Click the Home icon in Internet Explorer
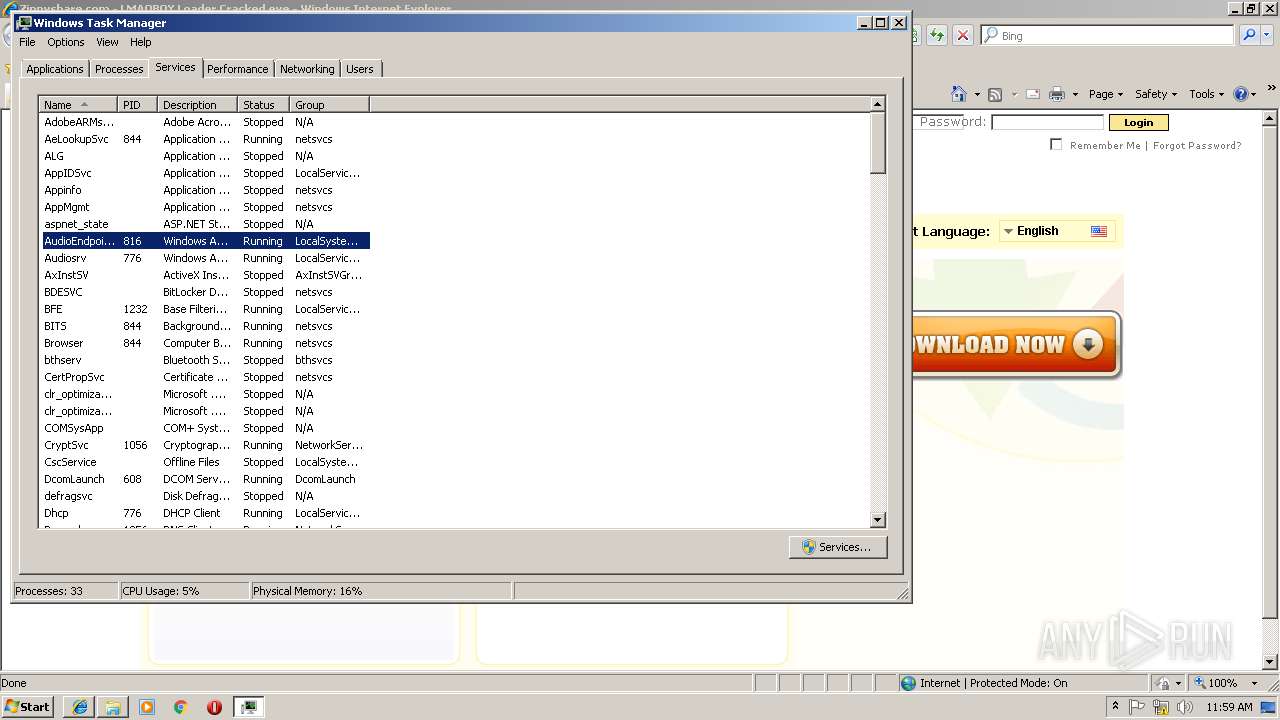Screen dimensions: 1280x720 [x=959, y=94]
